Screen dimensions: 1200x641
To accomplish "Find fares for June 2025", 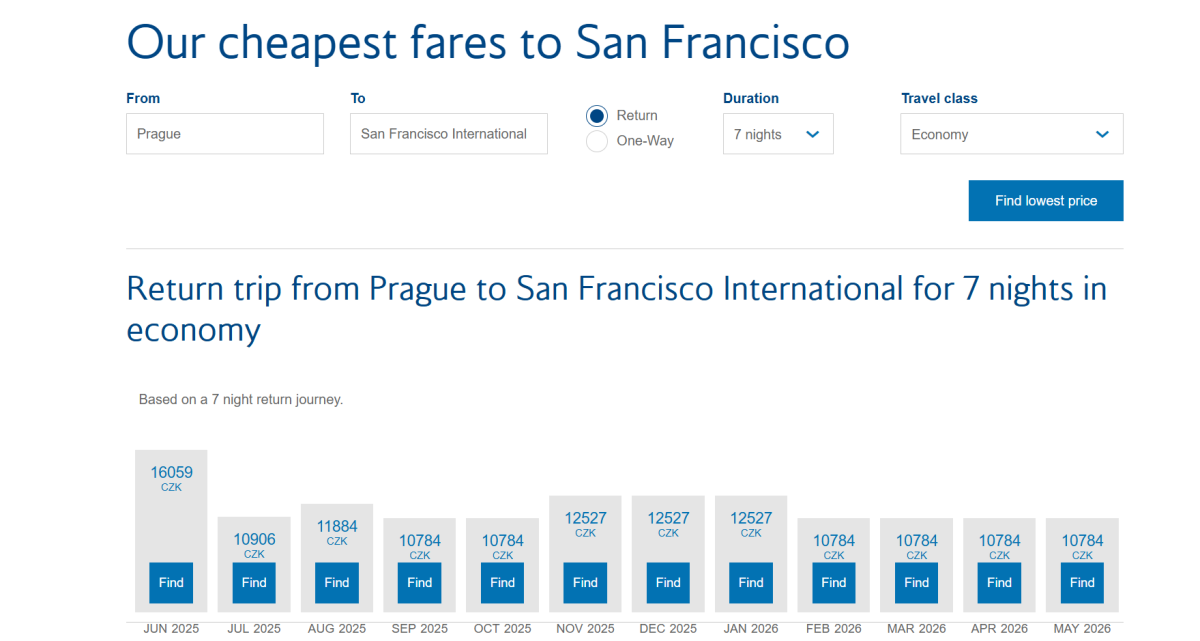I will [171, 583].
